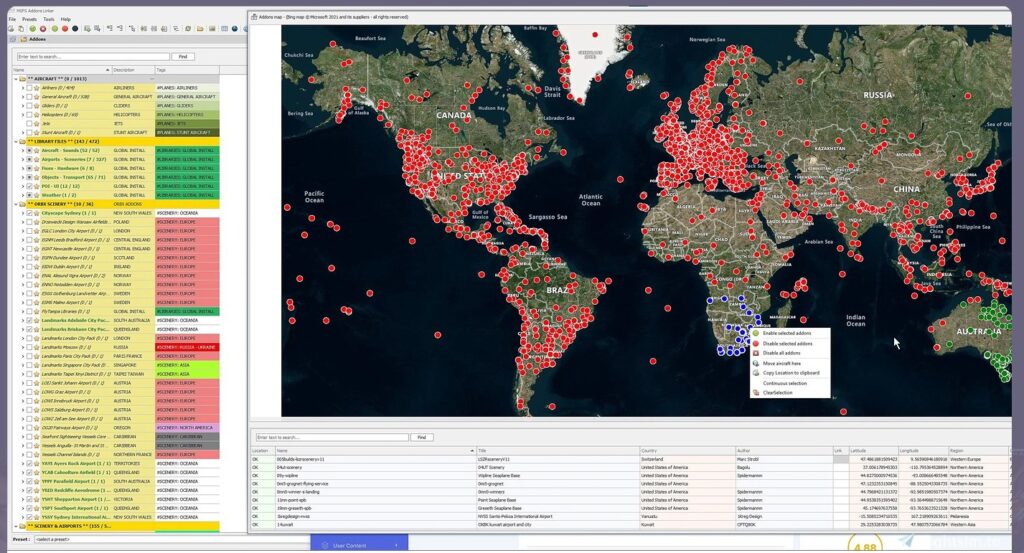
Task: Tick the Helicopters checkbox
Action: pos(29,114)
